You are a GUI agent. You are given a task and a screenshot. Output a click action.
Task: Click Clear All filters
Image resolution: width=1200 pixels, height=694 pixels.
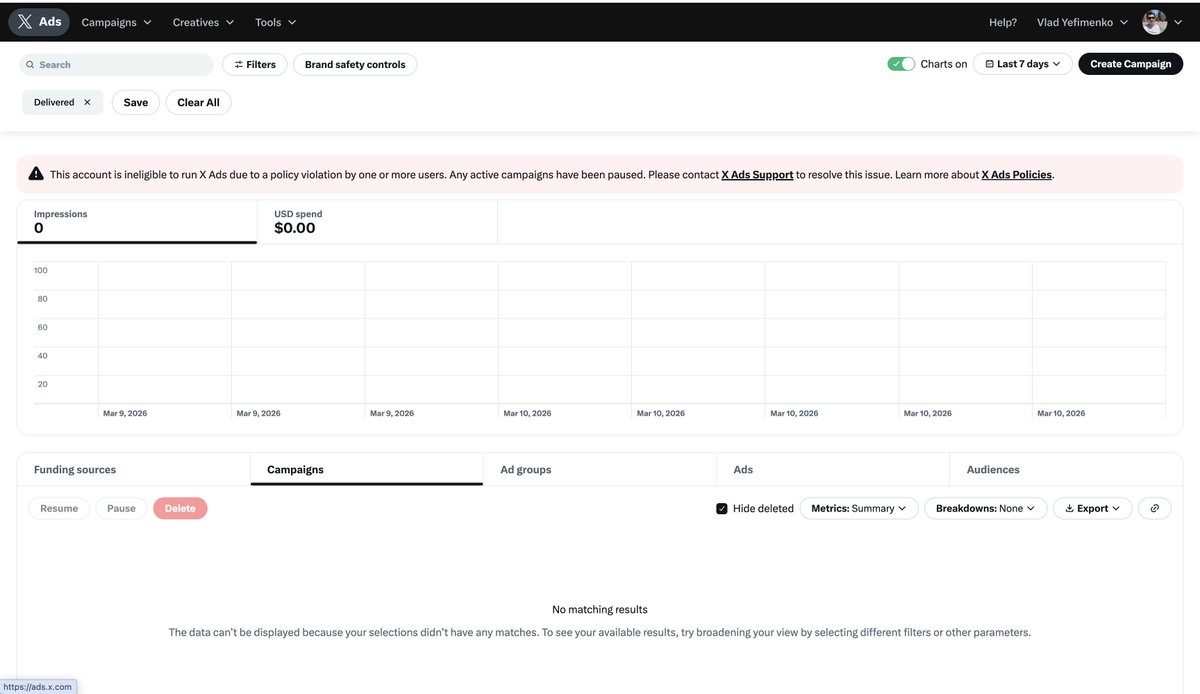(198, 102)
